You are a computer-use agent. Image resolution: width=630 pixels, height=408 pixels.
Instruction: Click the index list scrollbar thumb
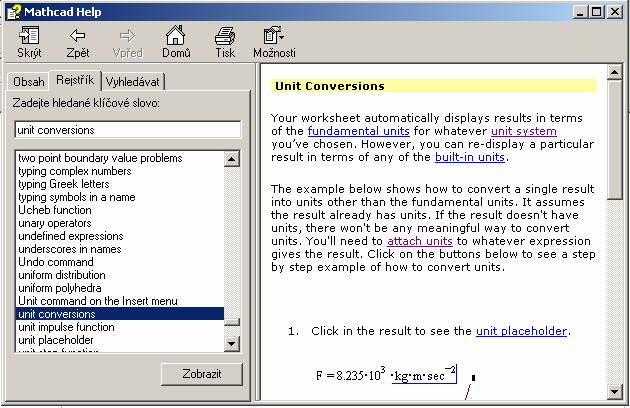(x=232, y=322)
